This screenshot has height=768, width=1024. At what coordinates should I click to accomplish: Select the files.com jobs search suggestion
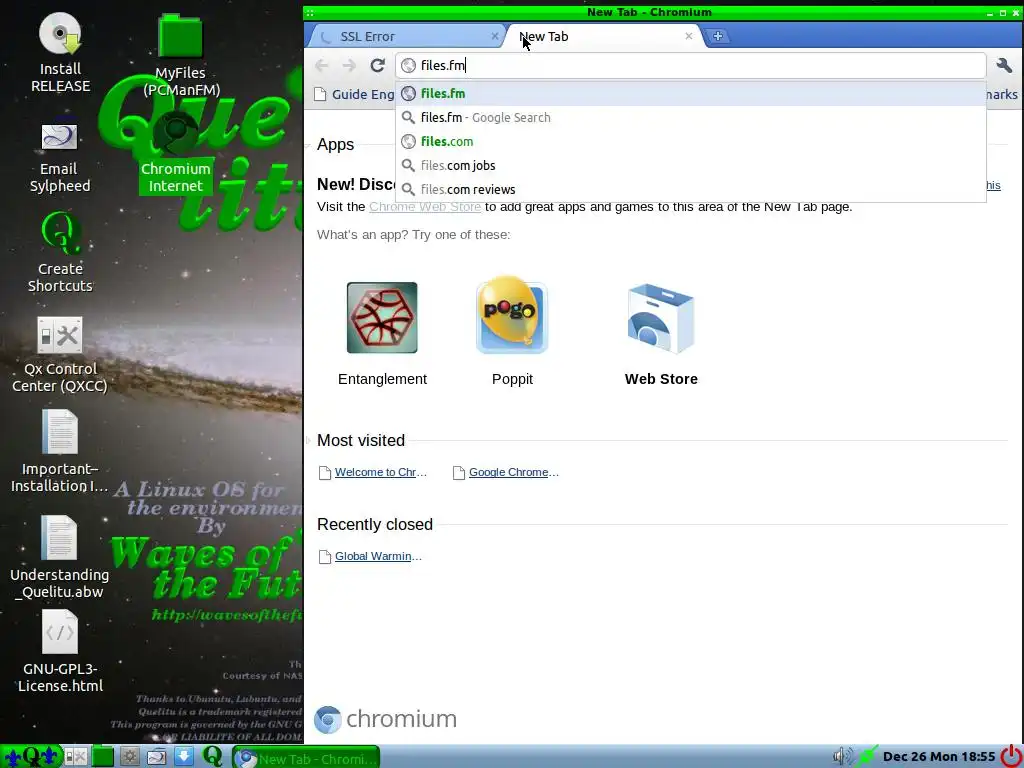pos(690,165)
